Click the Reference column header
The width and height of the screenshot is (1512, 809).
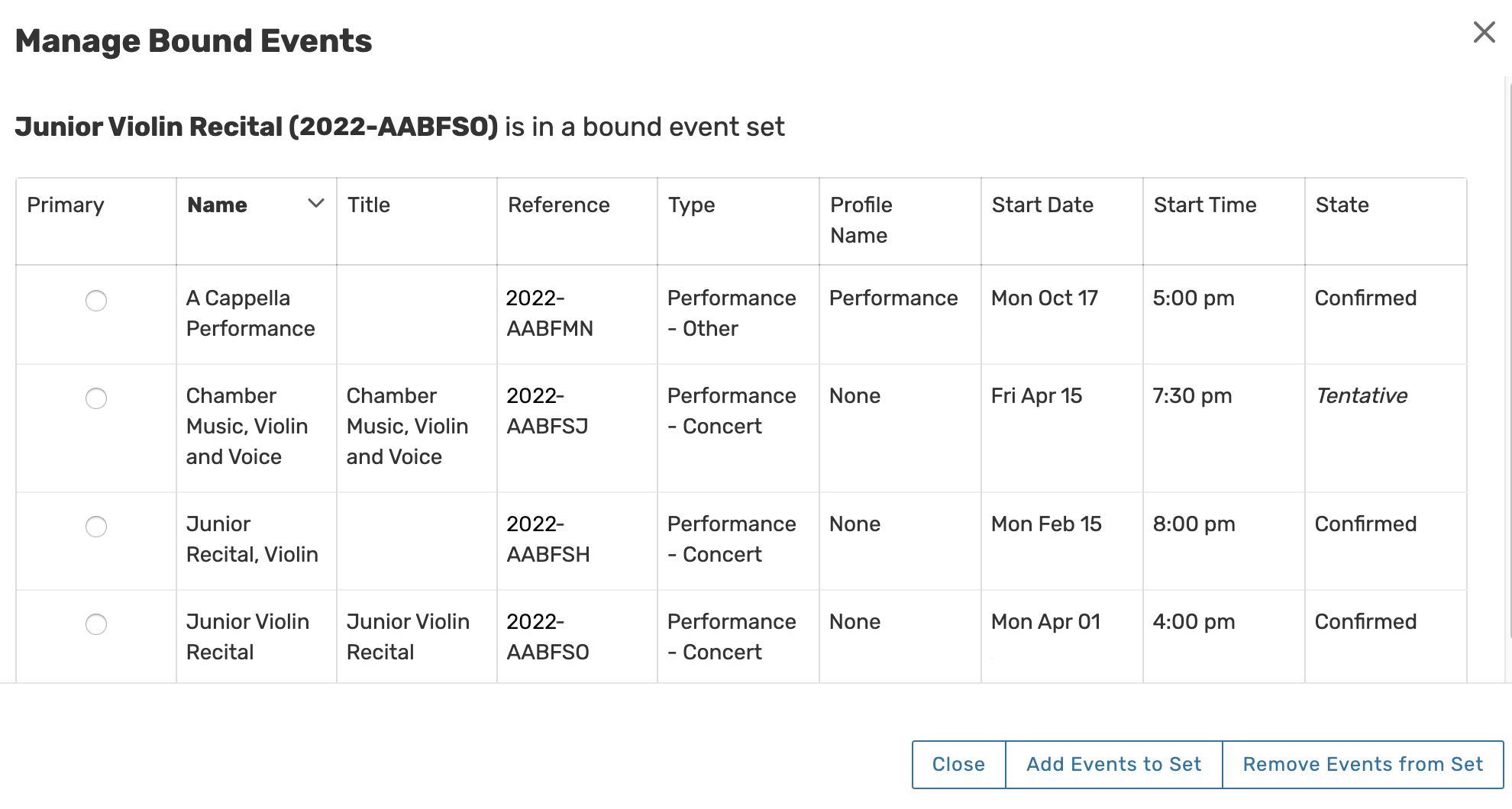[559, 205]
